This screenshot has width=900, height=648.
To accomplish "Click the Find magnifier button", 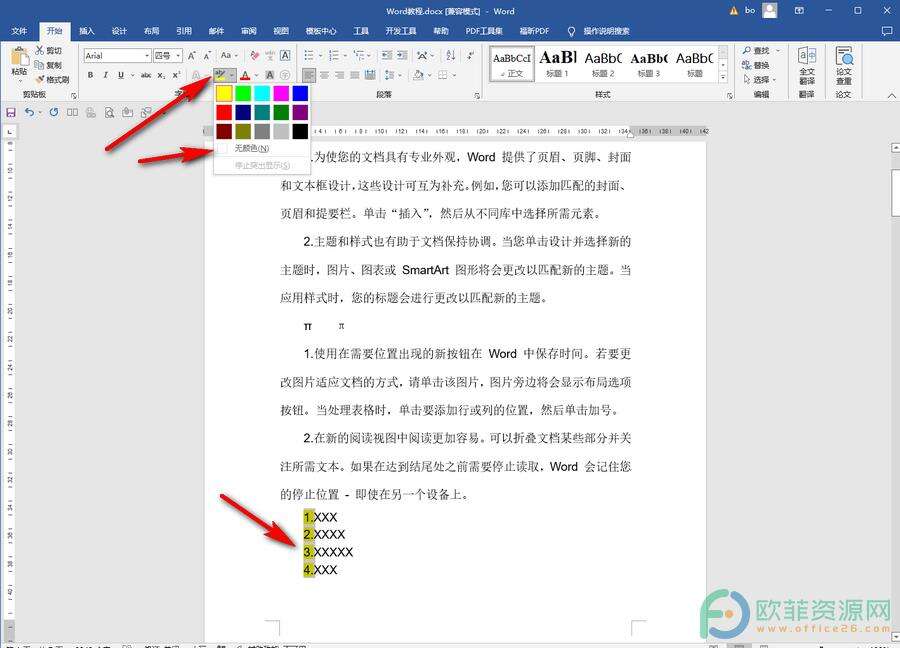I will (x=757, y=51).
